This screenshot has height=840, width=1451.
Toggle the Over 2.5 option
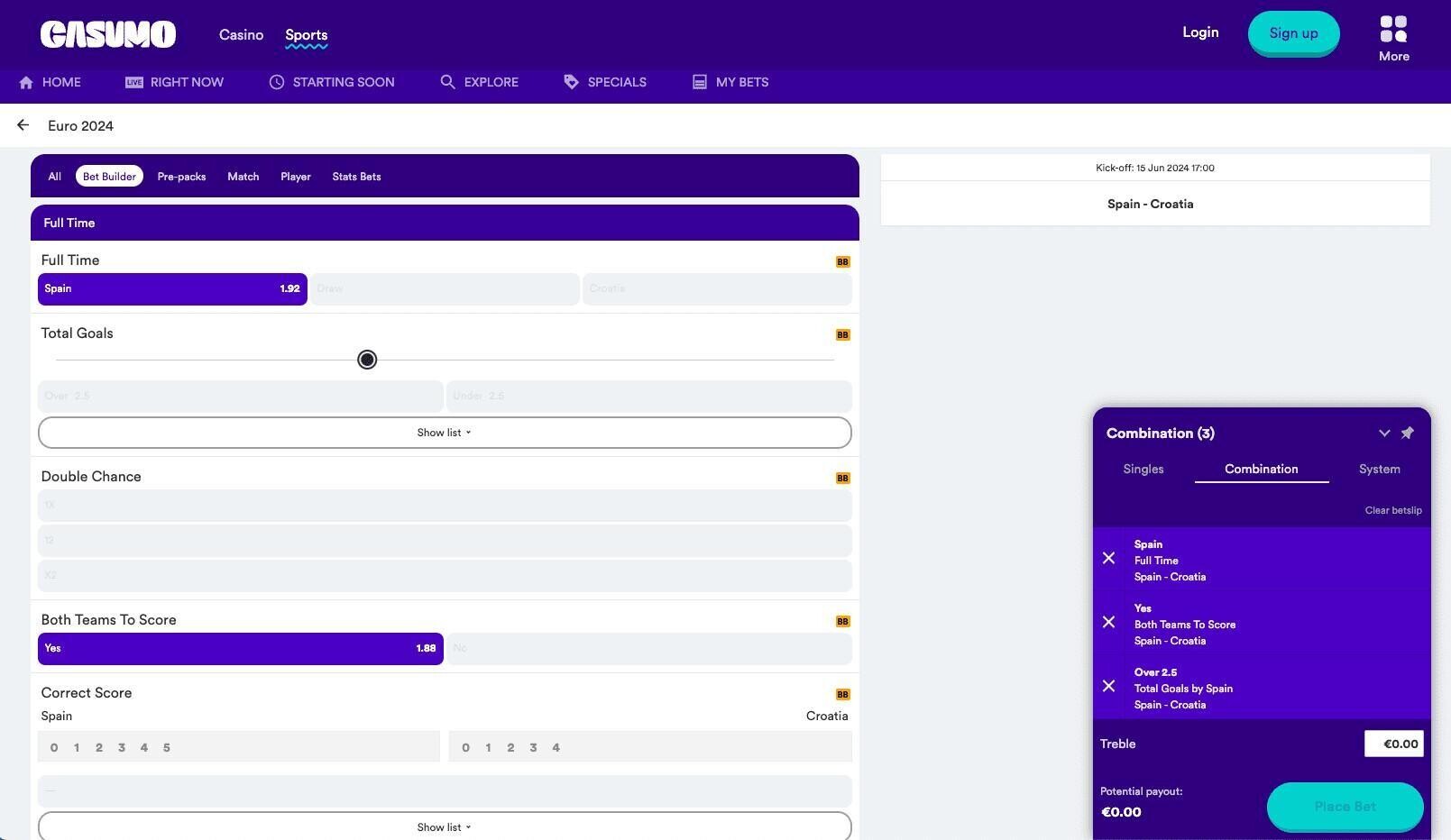pyautogui.click(x=240, y=396)
